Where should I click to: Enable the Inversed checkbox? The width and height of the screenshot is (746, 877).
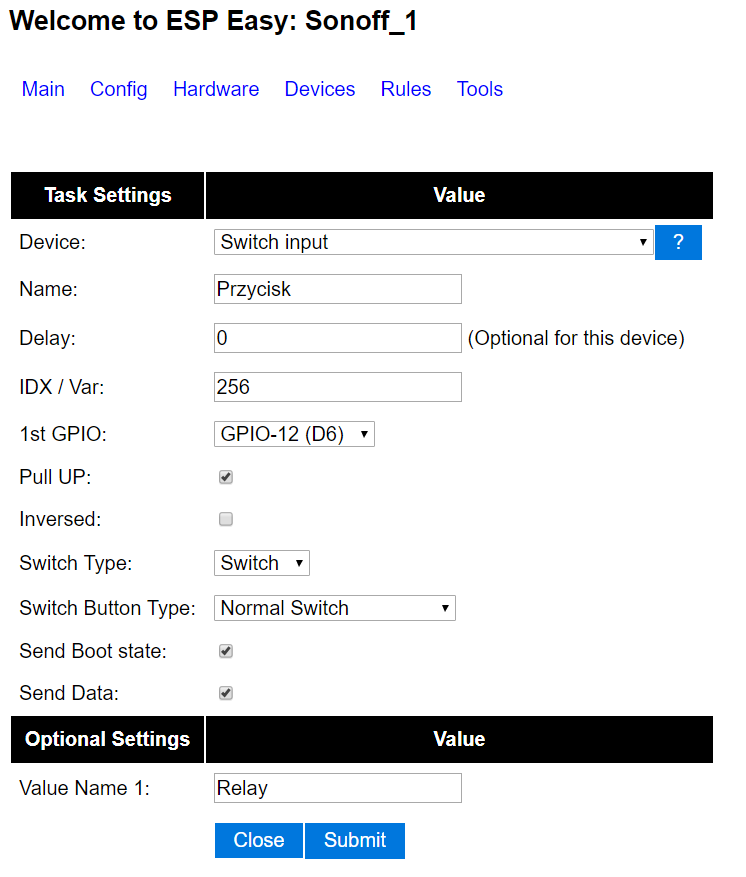pos(226,519)
